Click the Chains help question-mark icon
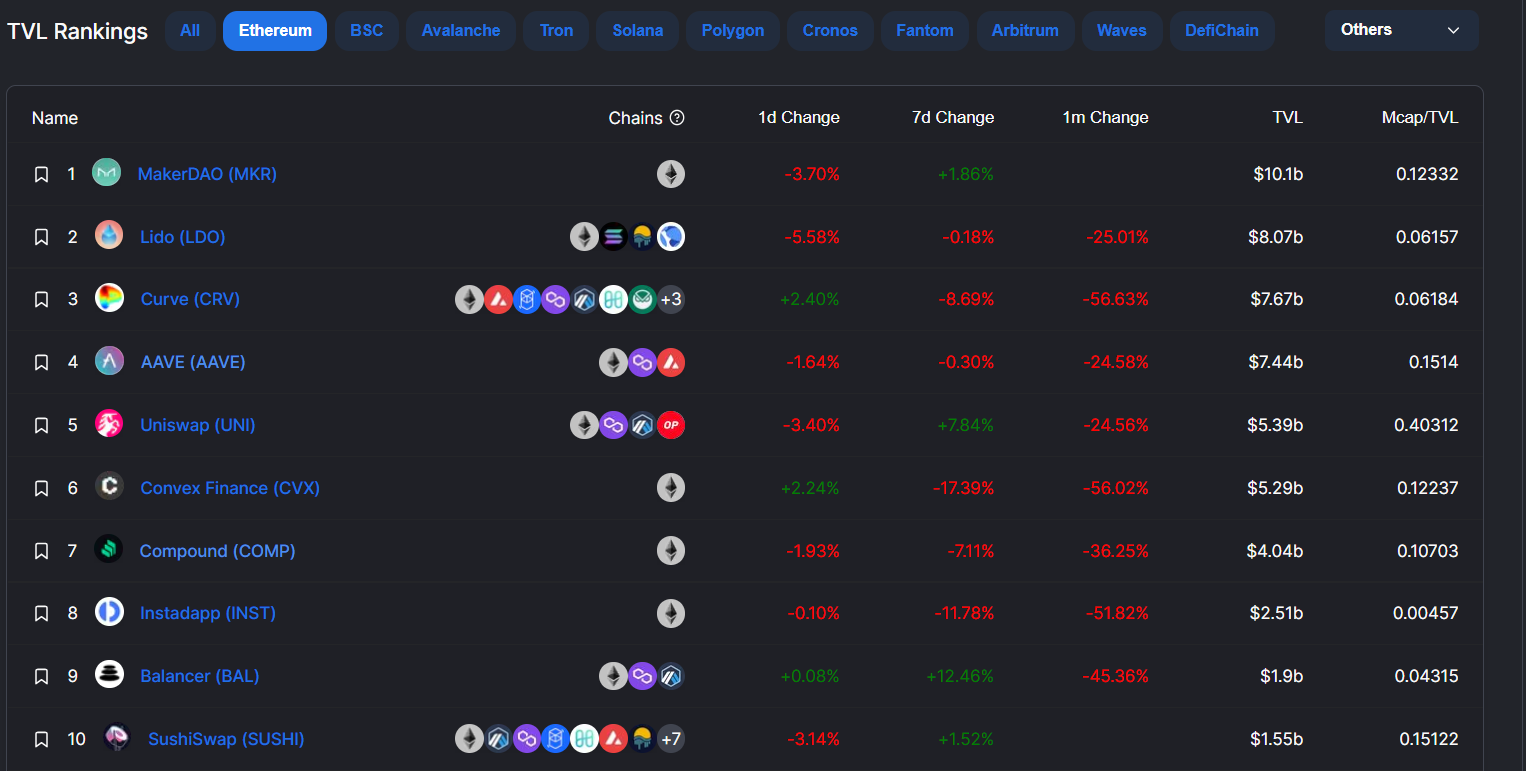The image size is (1526, 771). coord(677,118)
